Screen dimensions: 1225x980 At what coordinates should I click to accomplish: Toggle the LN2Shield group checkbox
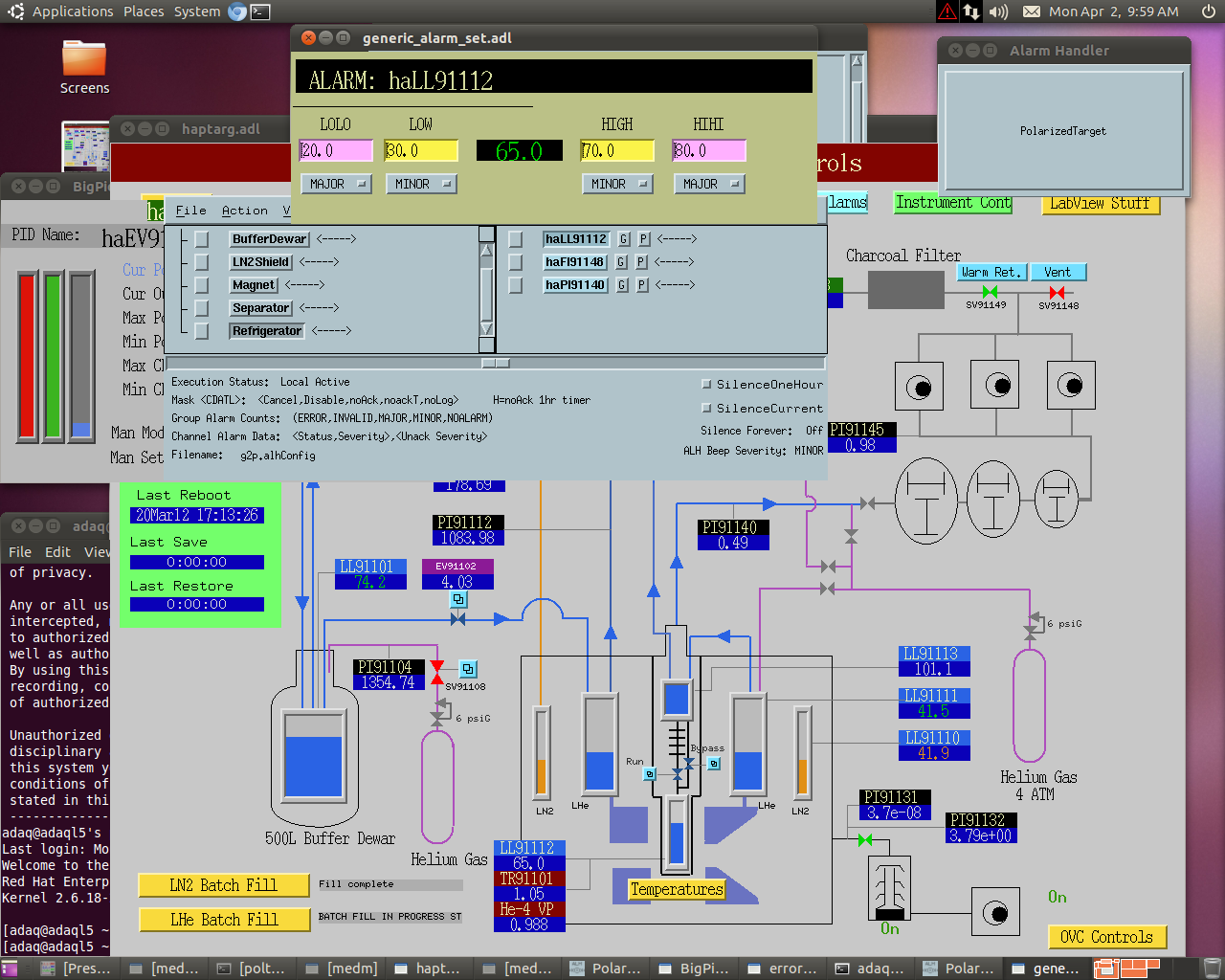click(202, 262)
